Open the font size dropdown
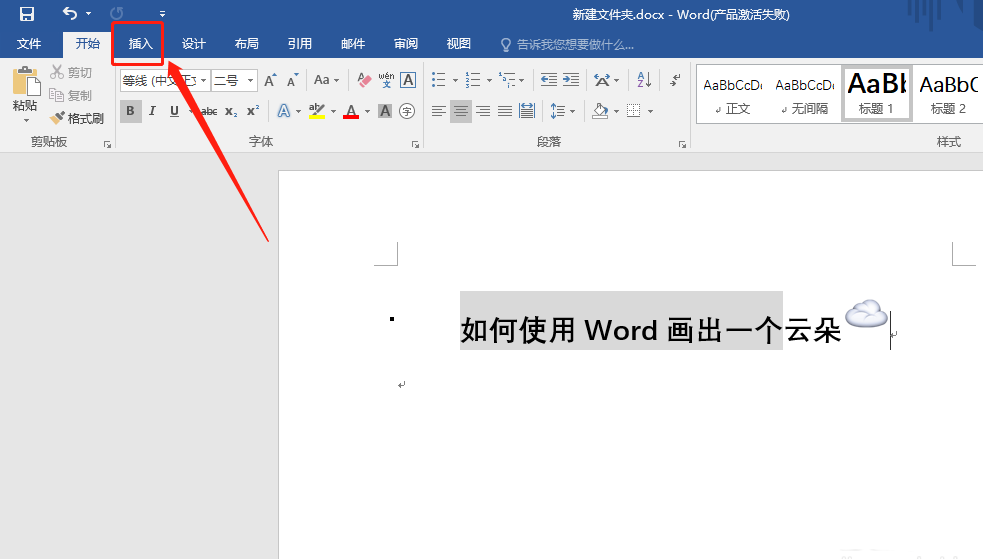 (250, 80)
